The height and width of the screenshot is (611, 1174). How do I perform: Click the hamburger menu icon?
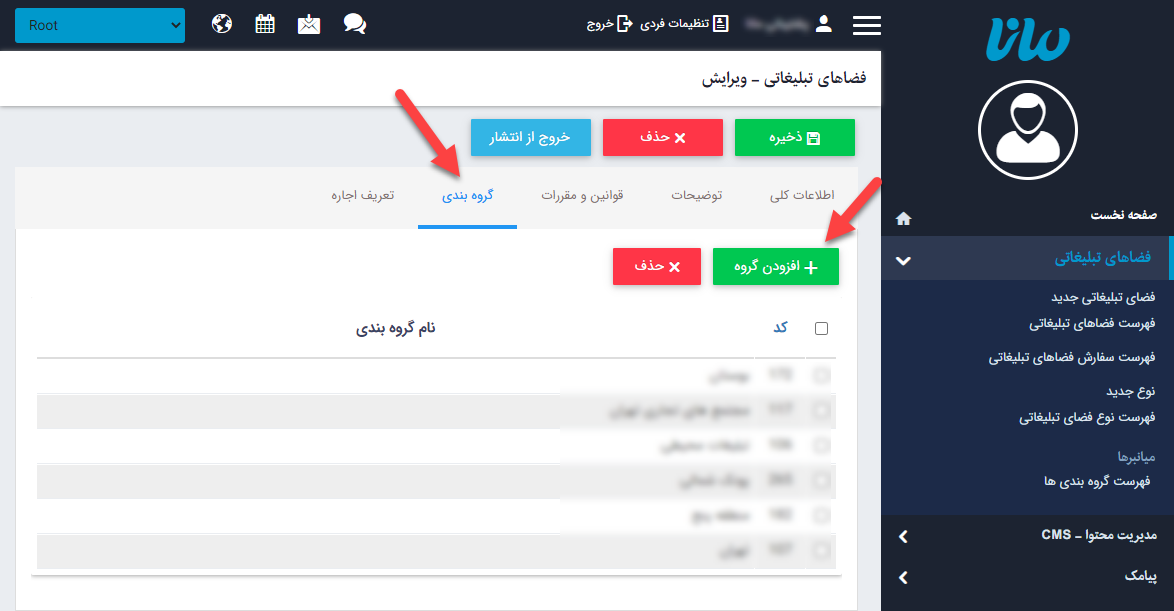(x=866, y=25)
